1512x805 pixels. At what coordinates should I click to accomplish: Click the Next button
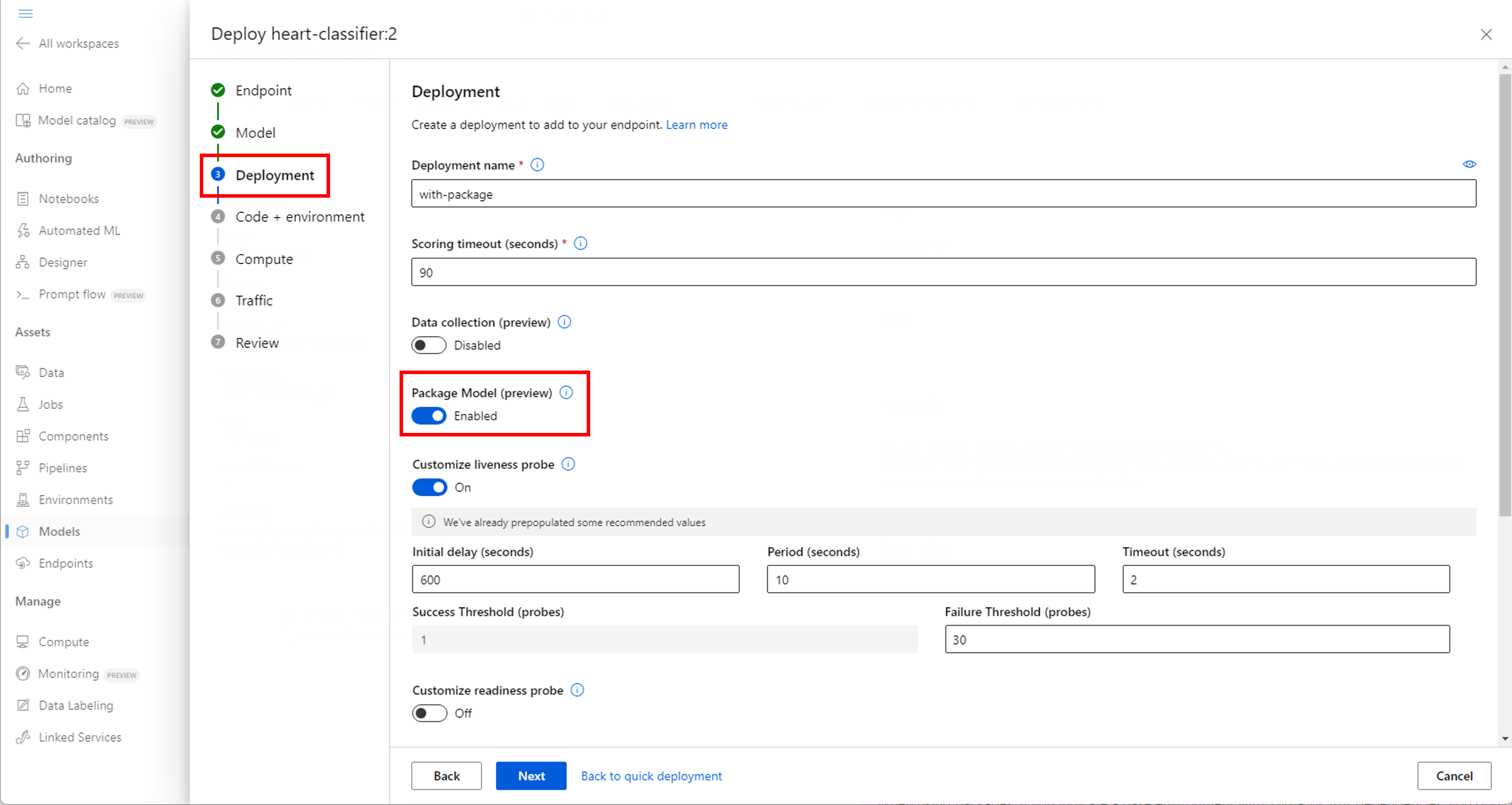point(532,775)
